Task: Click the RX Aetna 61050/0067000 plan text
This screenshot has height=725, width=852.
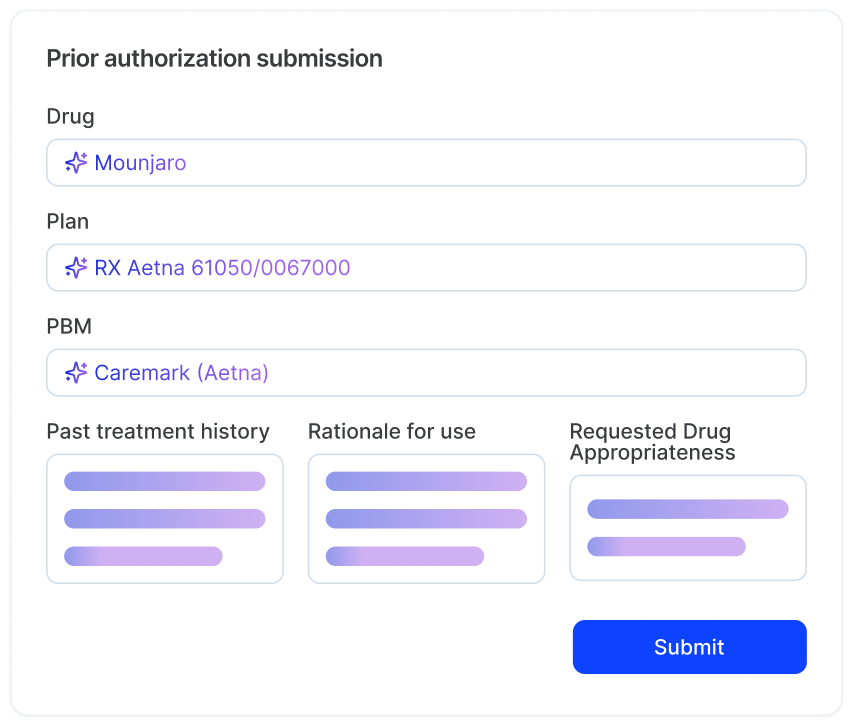Action: click(x=222, y=267)
